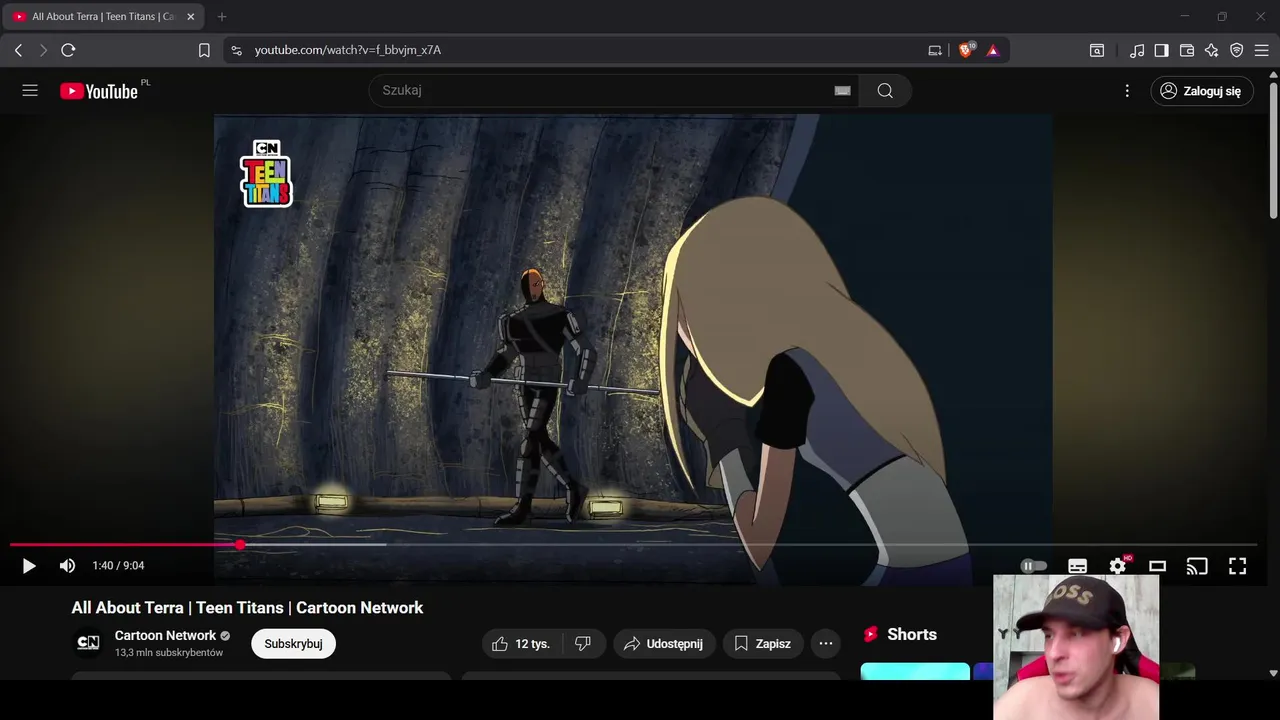Screen dimensions: 1280x720
Task: Install the app via address bar icon
Action: [935, 50]
